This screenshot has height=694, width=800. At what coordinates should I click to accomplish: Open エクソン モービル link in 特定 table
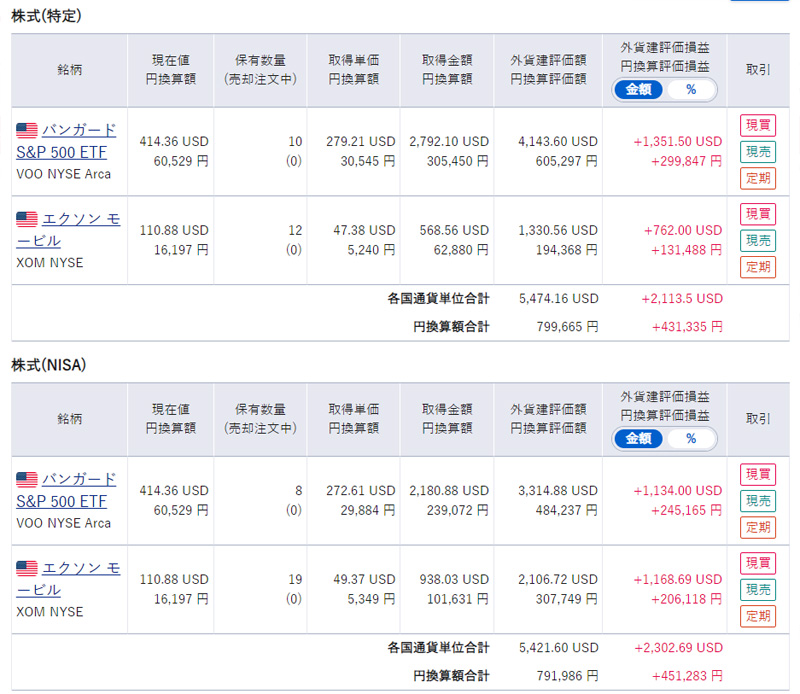[68, 230]
